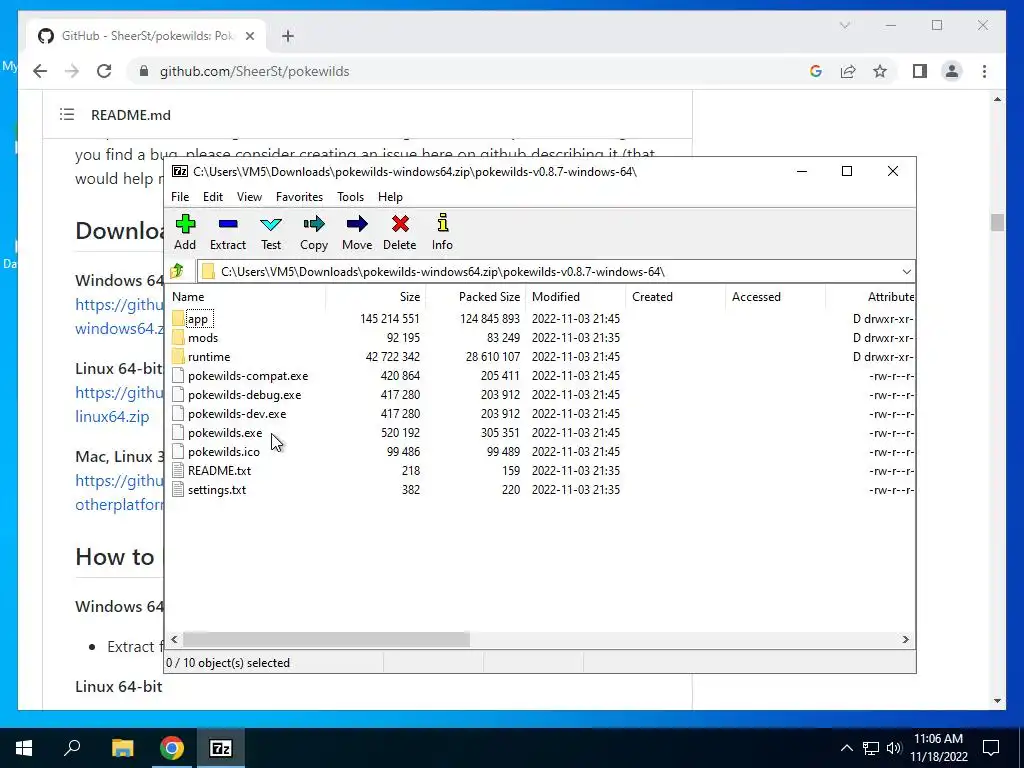Click the Chrome taskbar icon

172,748
